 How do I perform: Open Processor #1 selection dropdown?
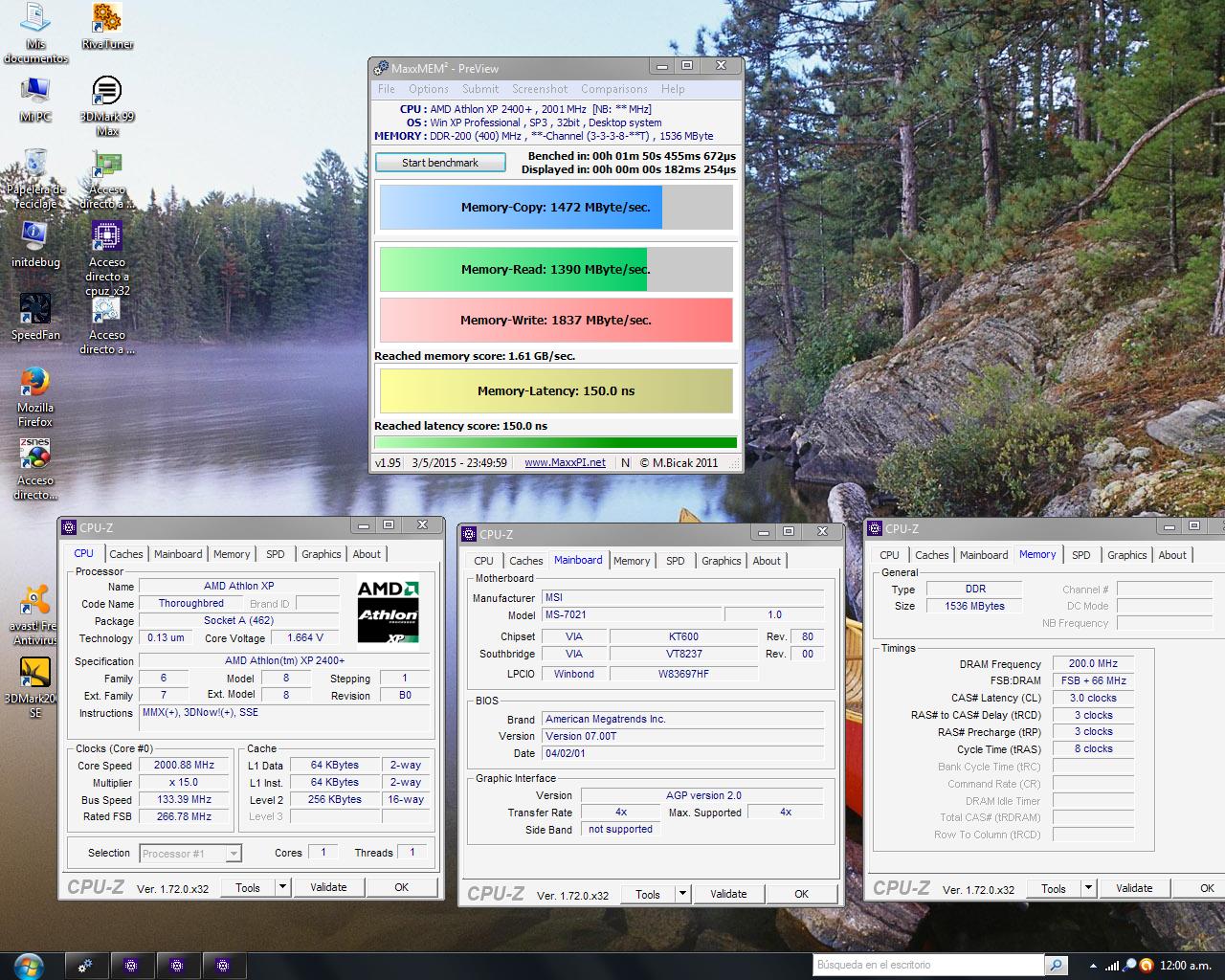190,853
